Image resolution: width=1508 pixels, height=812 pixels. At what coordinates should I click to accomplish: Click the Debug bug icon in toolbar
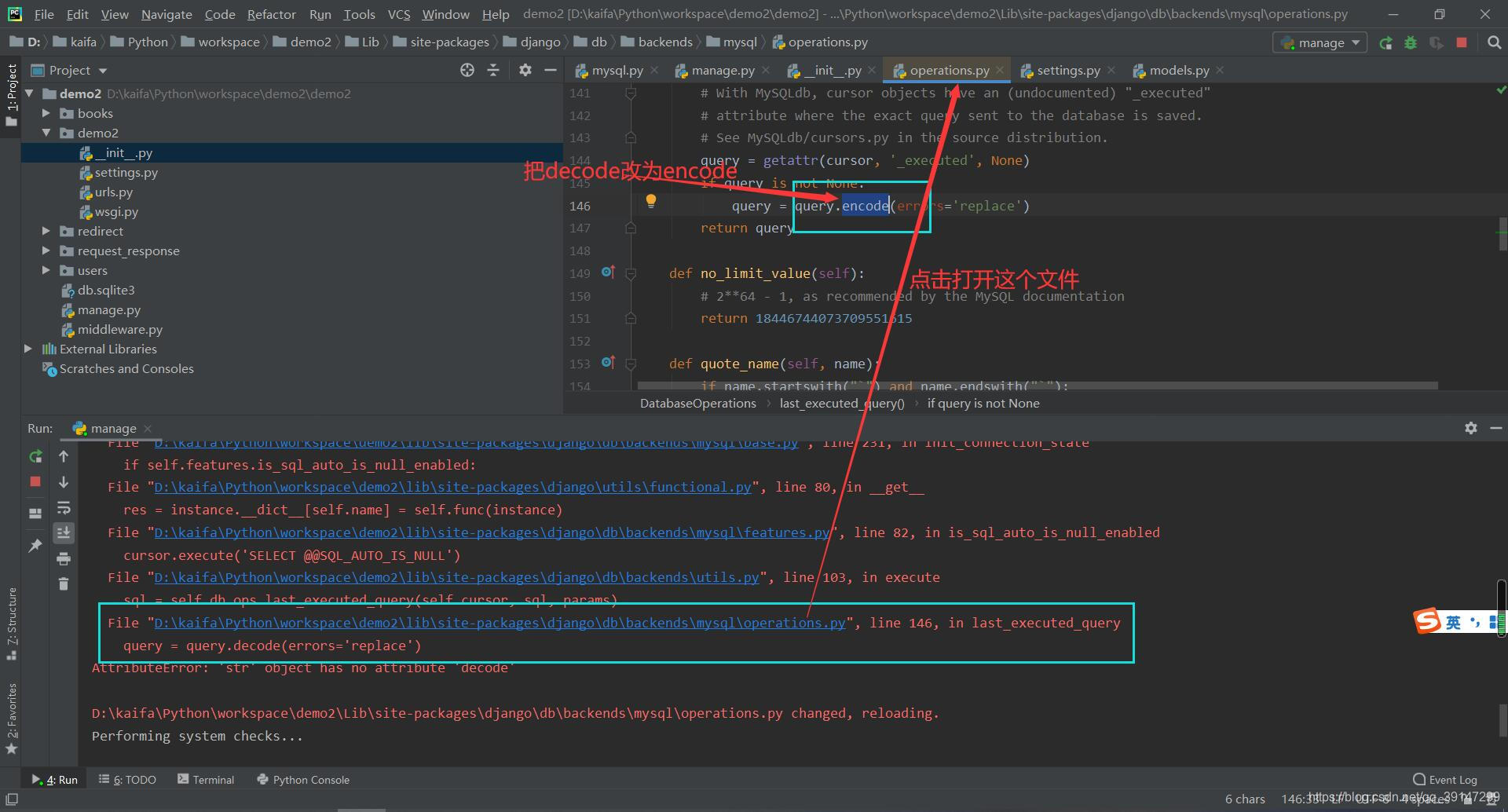(1411, 42)
